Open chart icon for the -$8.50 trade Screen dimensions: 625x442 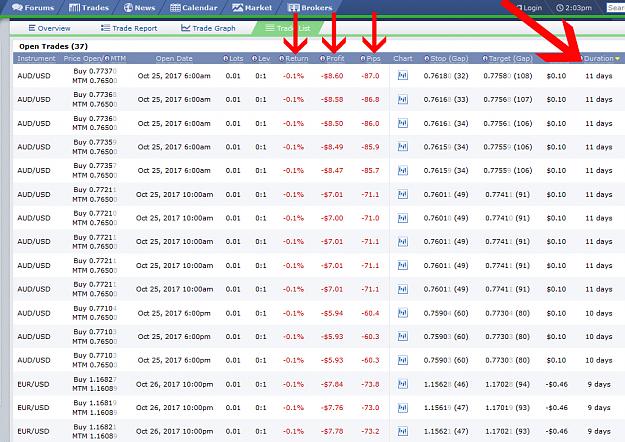click(x=403, y=124)
